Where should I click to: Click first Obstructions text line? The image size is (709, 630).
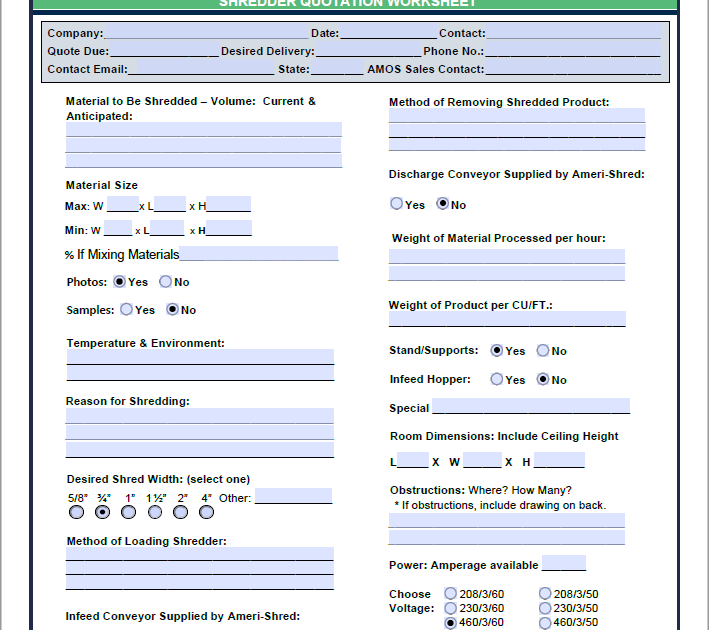pyautogui.click(x=507, y=520)
